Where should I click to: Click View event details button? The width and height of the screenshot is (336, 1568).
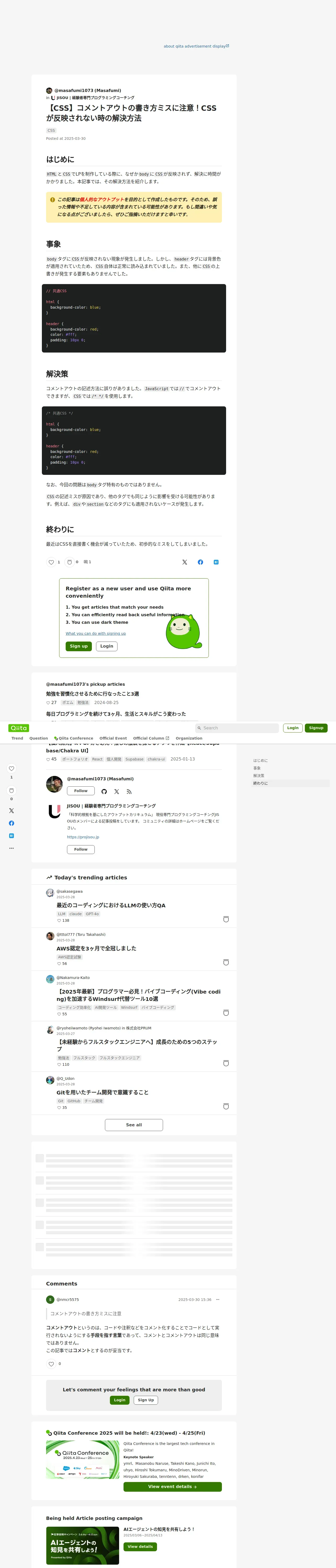172,1486
